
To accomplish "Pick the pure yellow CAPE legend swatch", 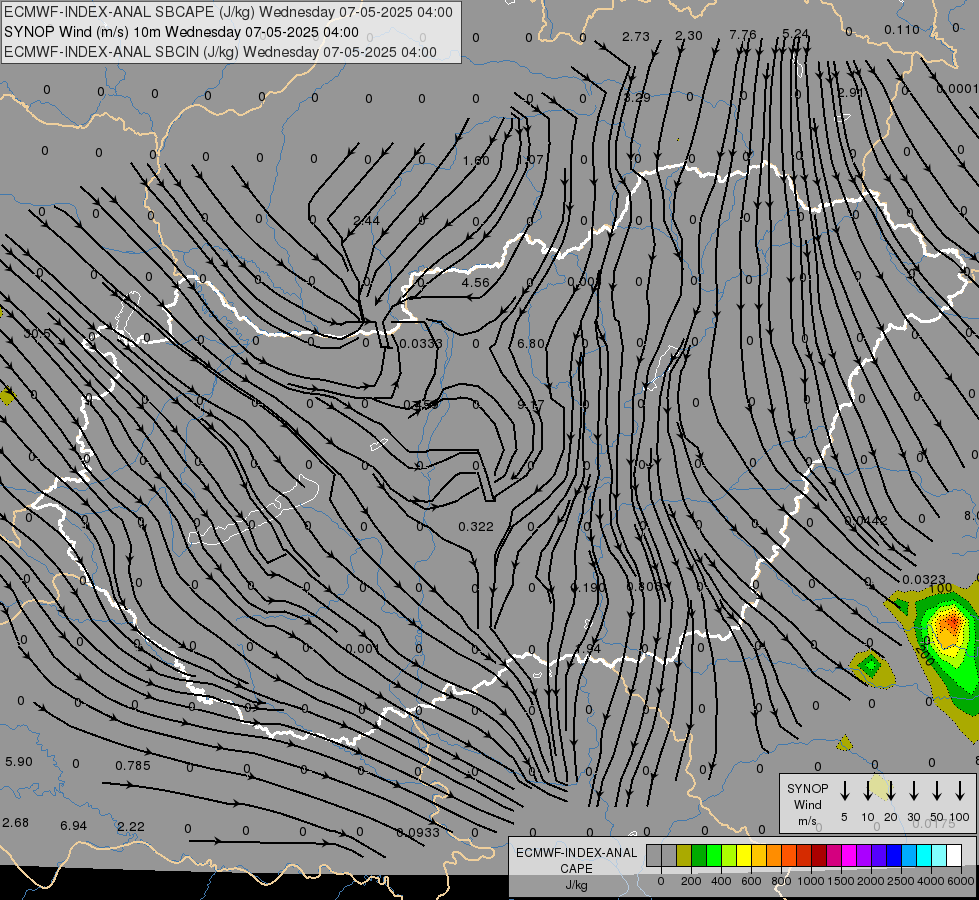I will pos(744,855).
